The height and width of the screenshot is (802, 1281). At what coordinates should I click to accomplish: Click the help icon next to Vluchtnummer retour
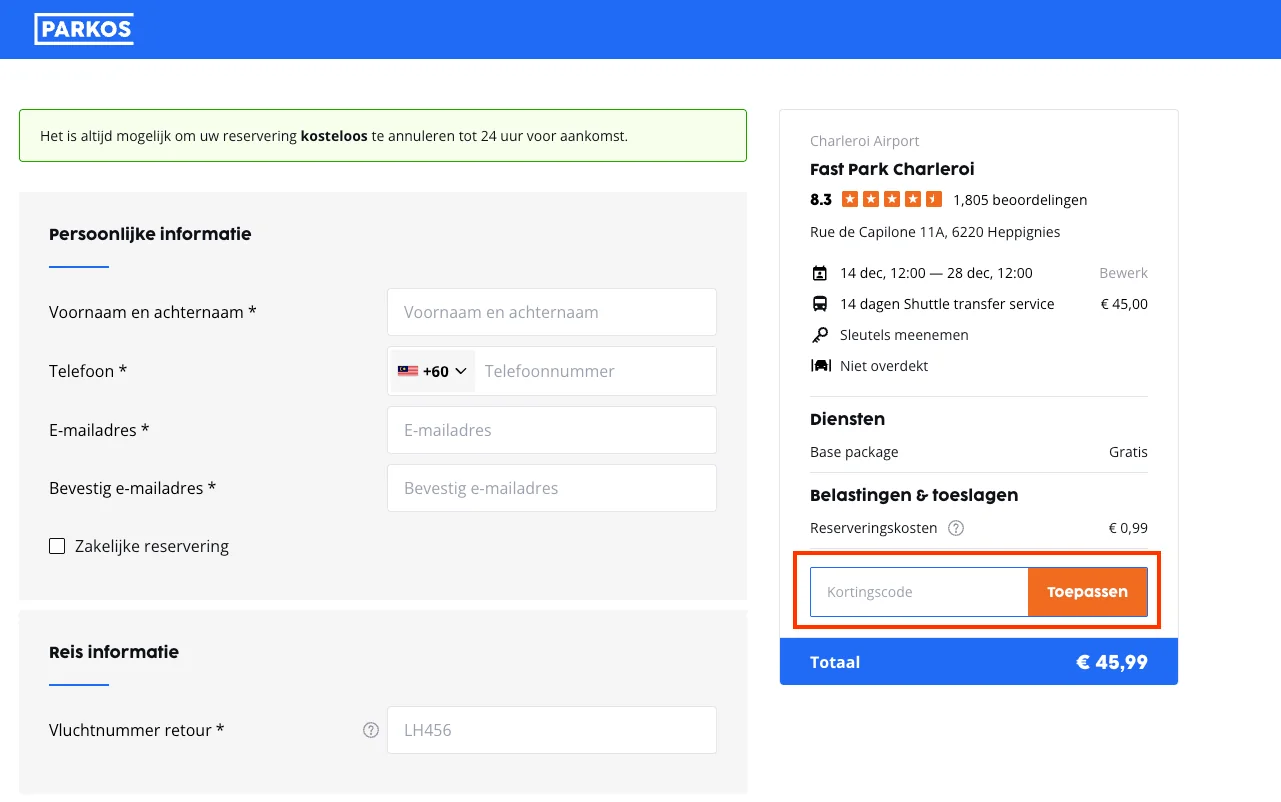(371, 730)
